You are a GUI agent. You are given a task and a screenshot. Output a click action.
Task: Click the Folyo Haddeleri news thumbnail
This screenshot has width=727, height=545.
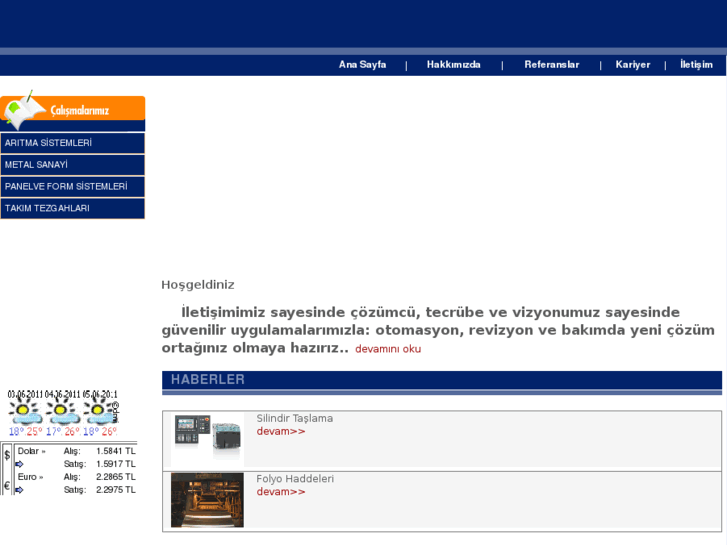click(207, 500)
